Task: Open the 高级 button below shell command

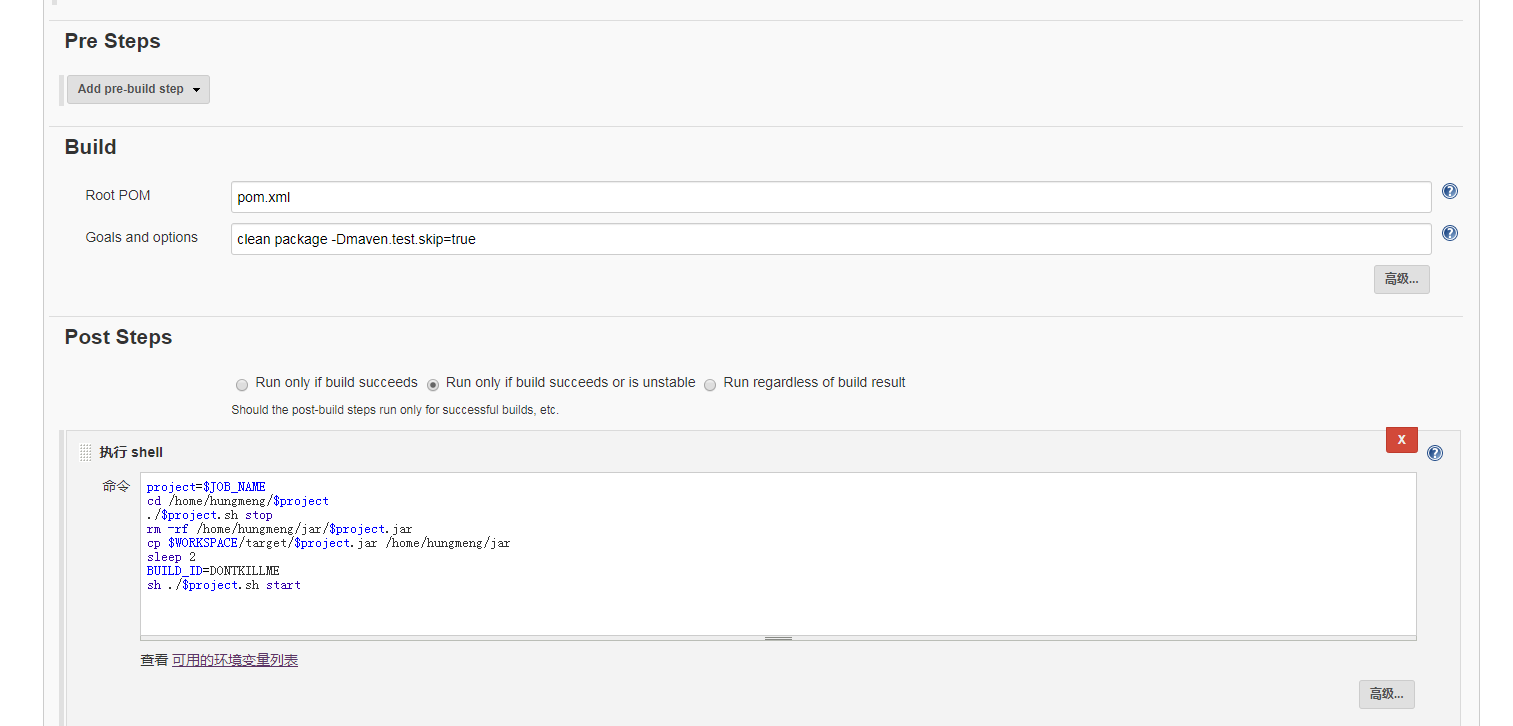Action: [x=1386, y=694]
